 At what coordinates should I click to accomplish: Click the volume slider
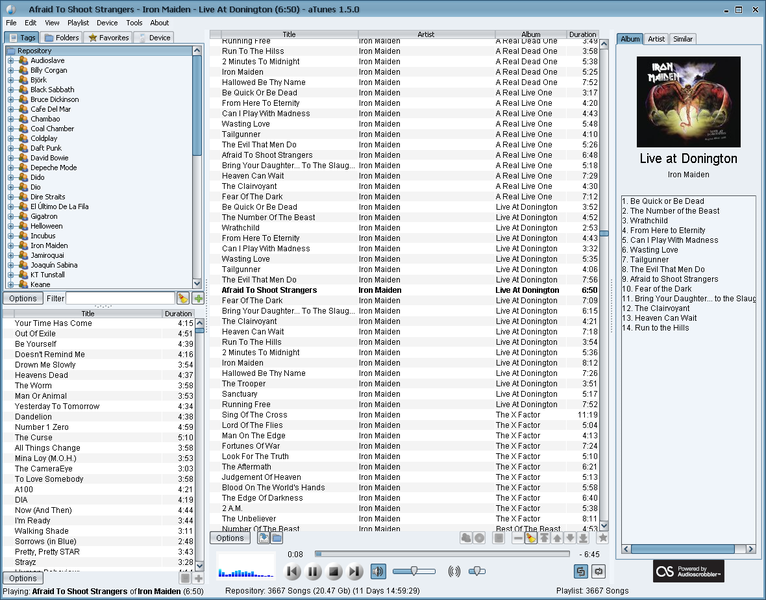pyautogui.click(x=412, y=571)
